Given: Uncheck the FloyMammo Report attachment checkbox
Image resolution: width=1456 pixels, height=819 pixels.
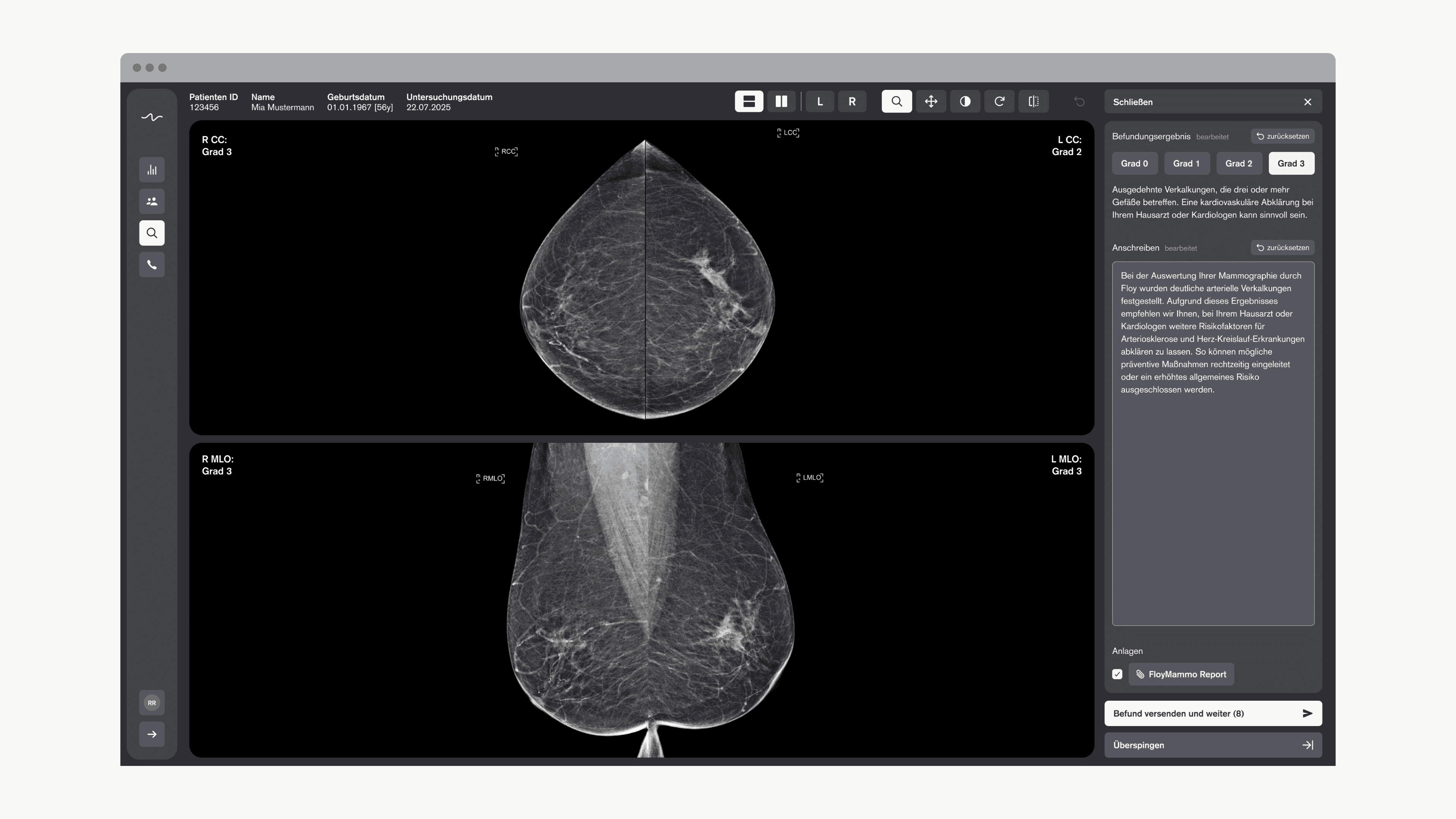Looking at the screenshot, I should click(x=1117, y=674).
